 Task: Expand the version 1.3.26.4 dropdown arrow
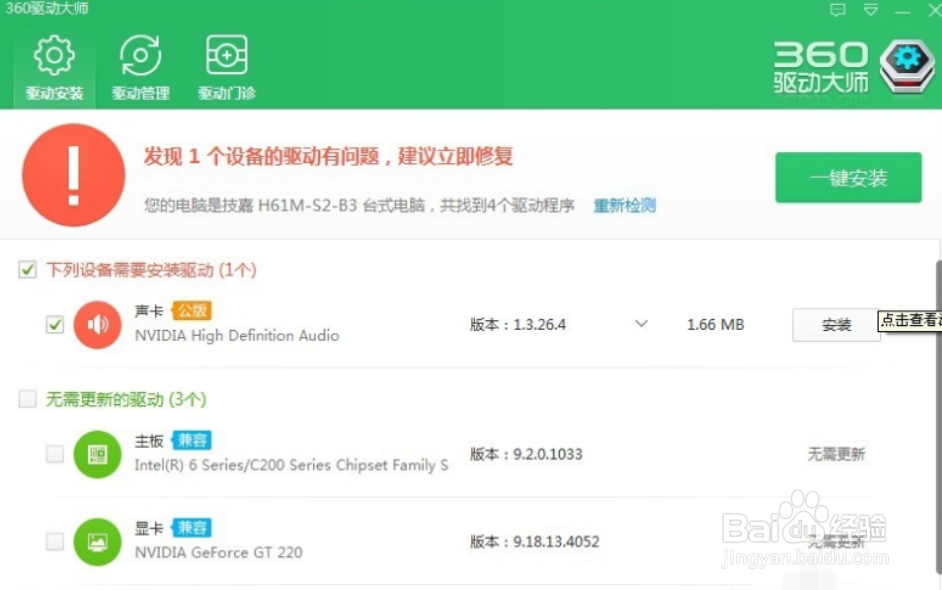point(641,324)
